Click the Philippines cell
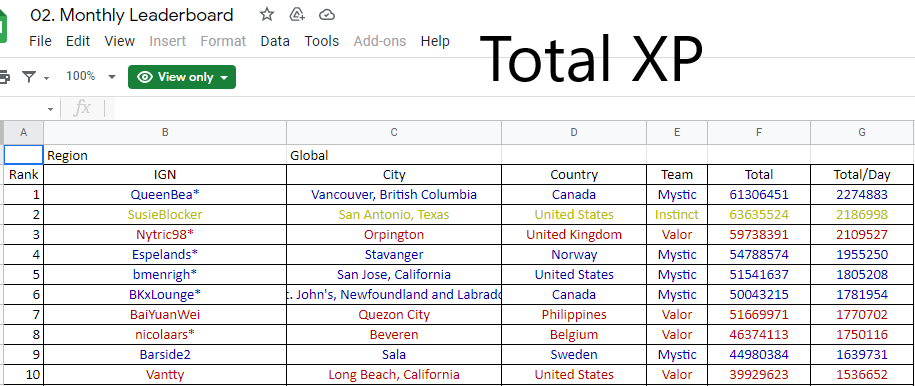 pos(574,315)
